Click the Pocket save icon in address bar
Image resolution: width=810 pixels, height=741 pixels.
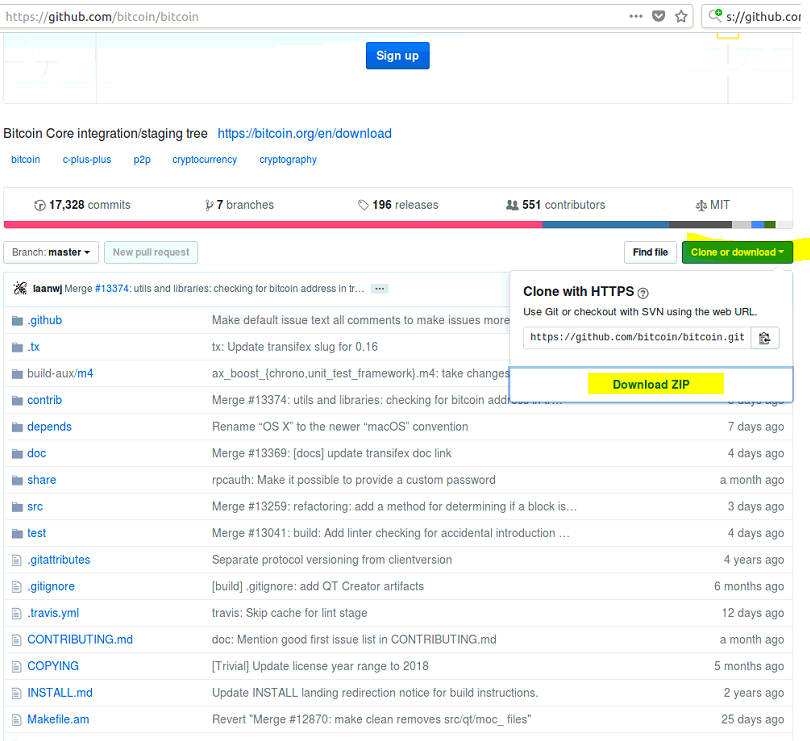coord(659,17)
